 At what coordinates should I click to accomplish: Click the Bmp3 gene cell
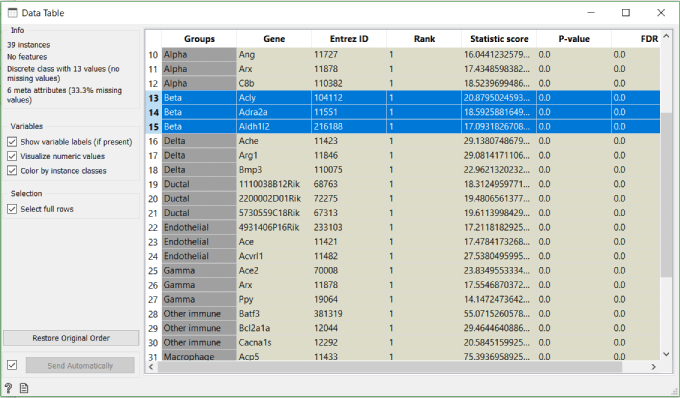pyautogui.click(x=274, y=170)
